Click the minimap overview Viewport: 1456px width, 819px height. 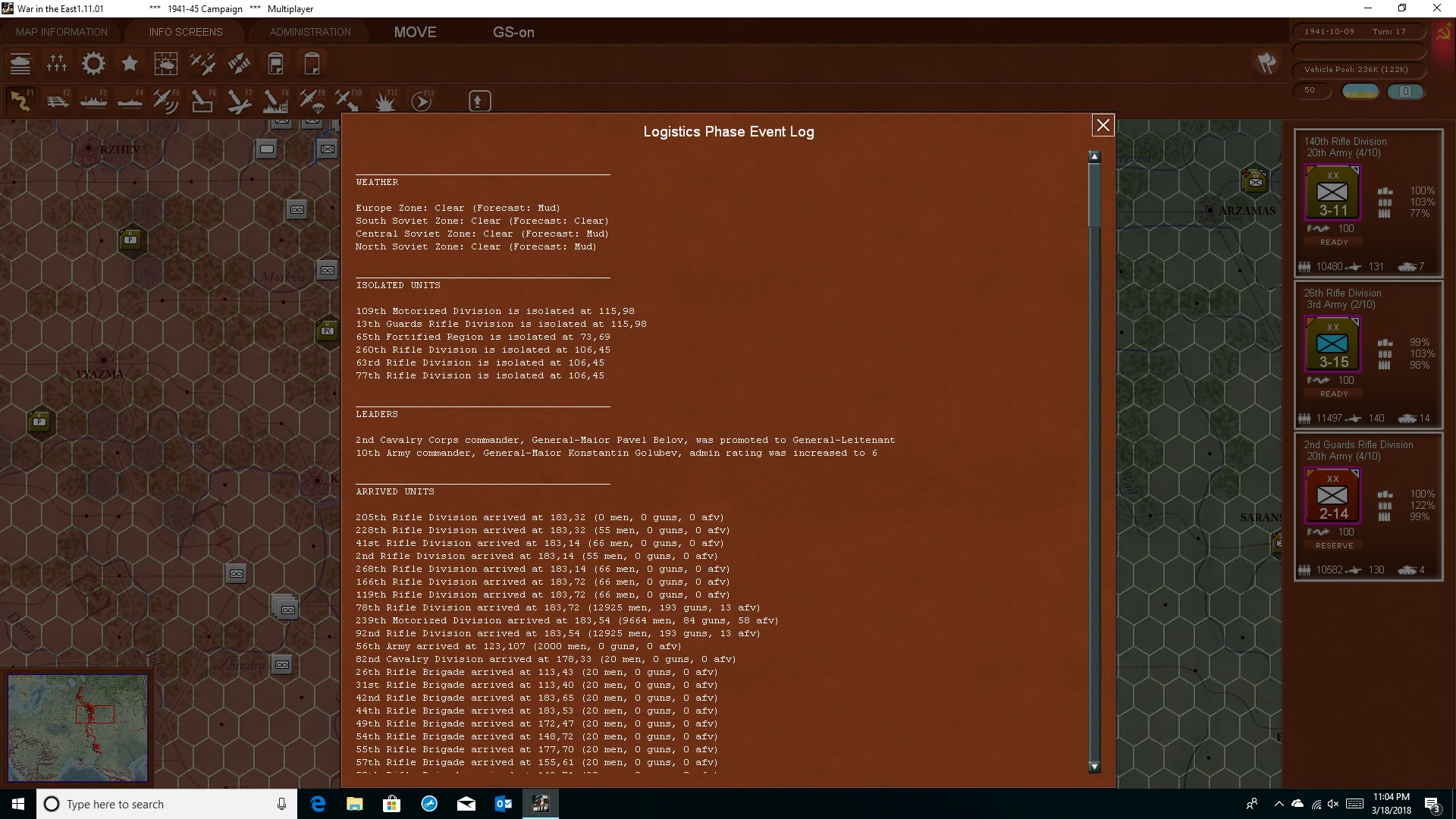point(77,728)
